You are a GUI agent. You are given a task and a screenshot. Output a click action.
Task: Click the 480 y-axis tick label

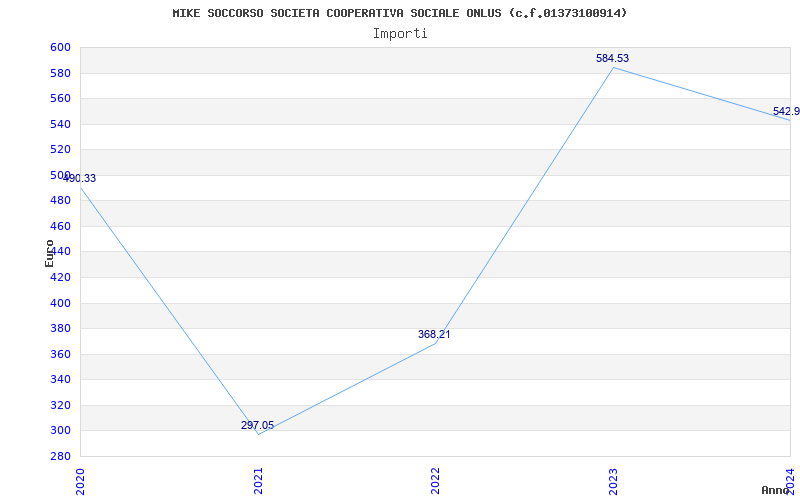coord(60,201)
